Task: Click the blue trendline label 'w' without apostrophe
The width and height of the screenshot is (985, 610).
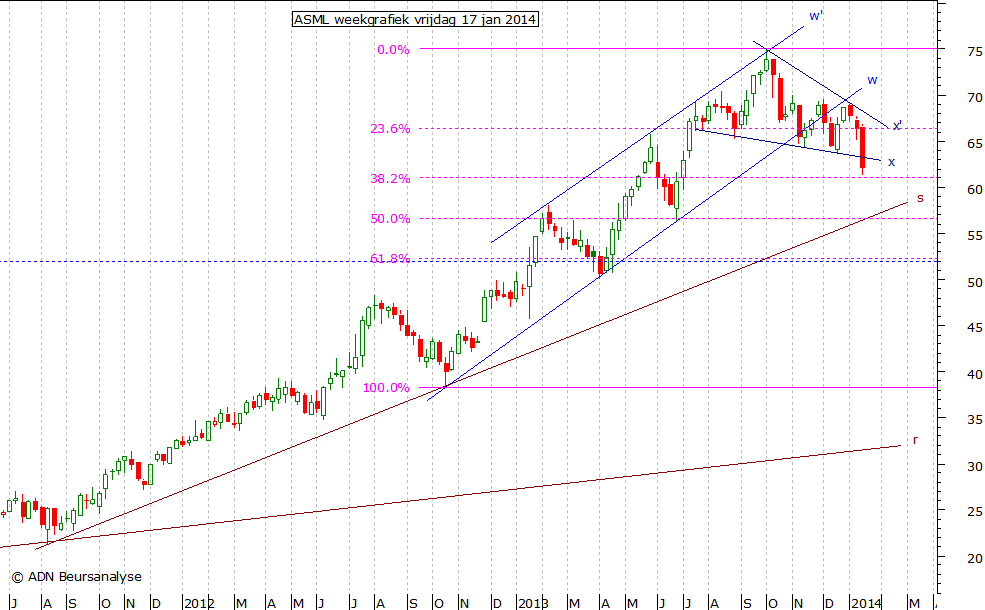Action: (873, 80)
